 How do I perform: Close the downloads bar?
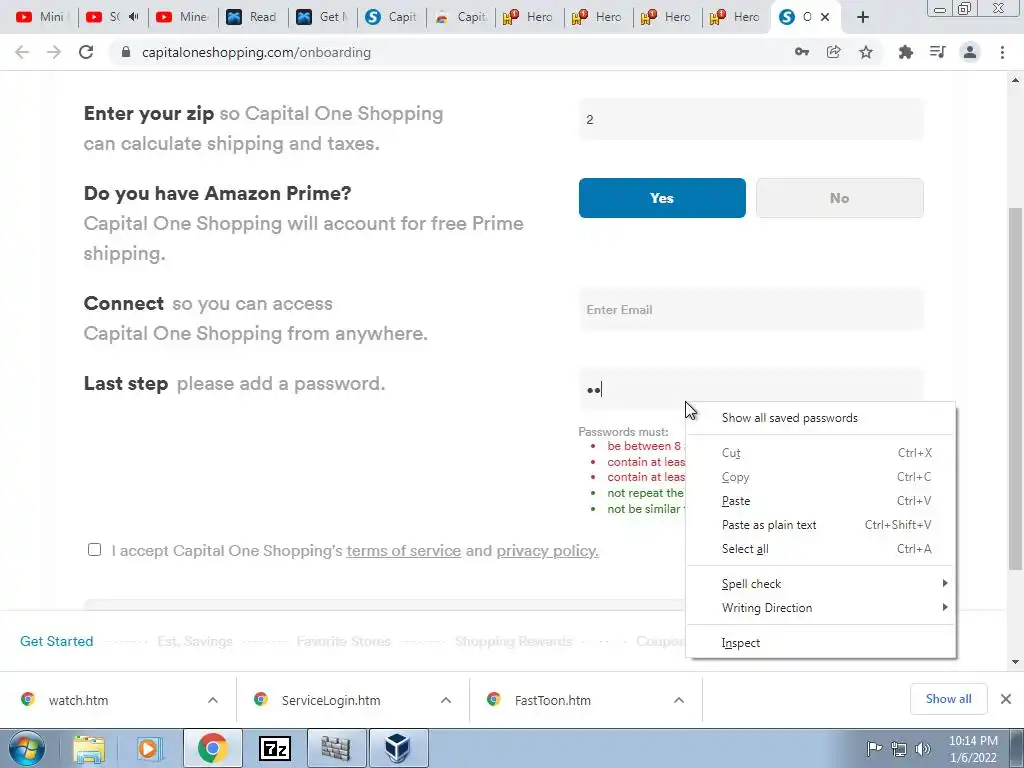pos(1006,699)
